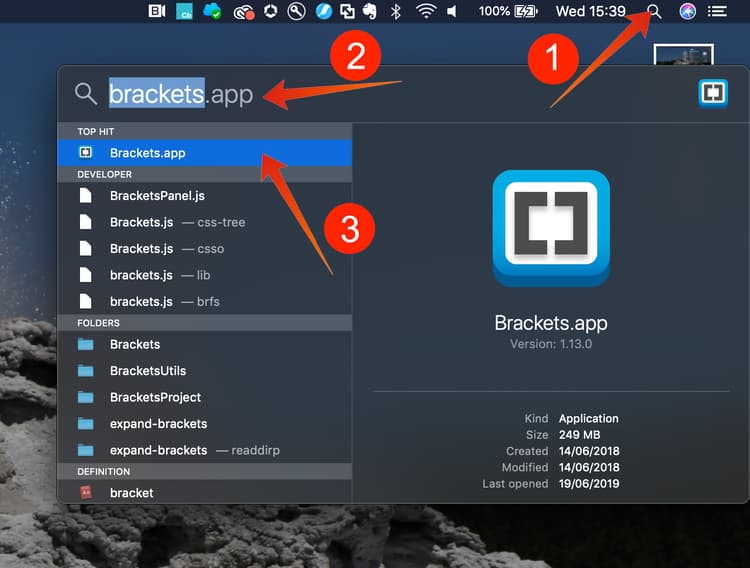Select the bracket dictionary definition
The height and width of the screenshot is (568, 750).
click(x=205, y=492)
